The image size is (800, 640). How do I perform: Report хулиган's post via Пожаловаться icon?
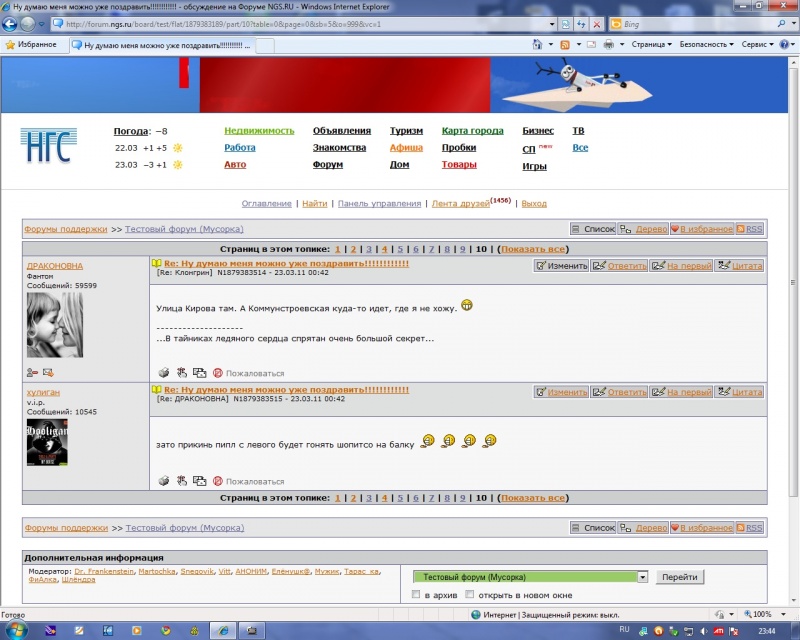[218, 481]
